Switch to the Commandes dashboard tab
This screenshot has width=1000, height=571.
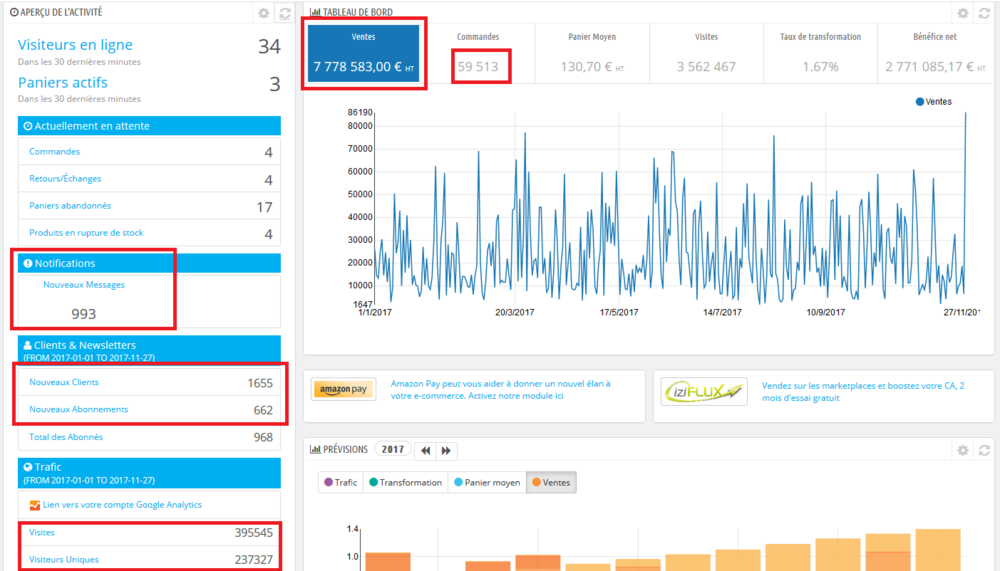[x=478, y=54]
